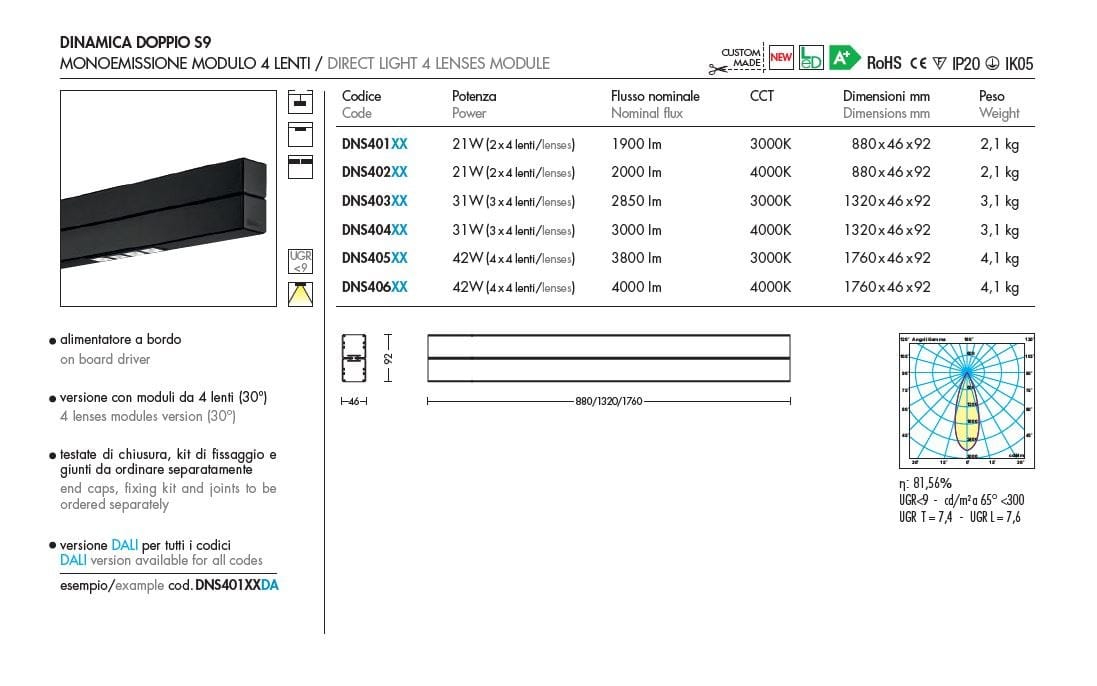Click the Flusso nominale column header
The width and height of the screenshot is (1097, 686).
click(655, 97)
